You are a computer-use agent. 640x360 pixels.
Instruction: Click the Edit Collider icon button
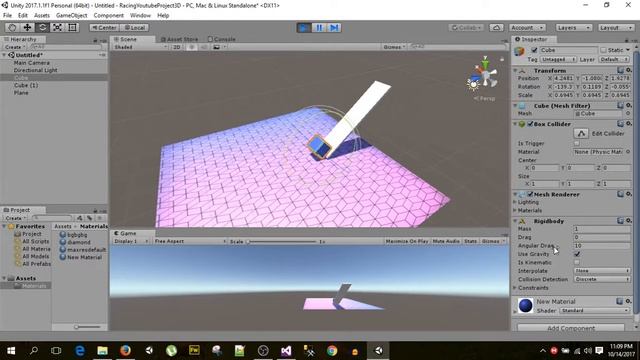581,133
